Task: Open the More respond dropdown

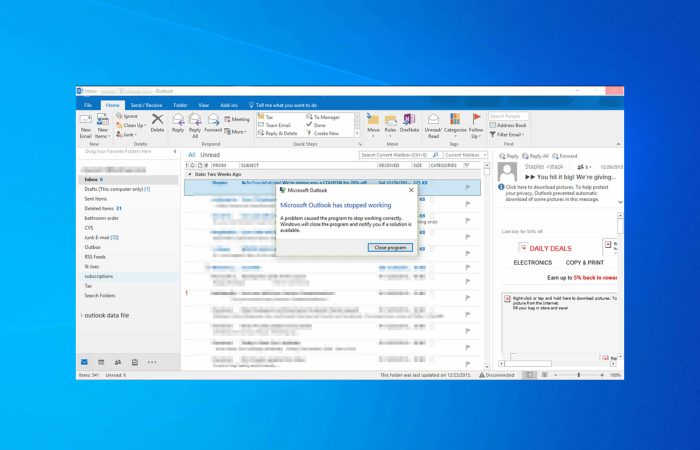Action: click(235, 132)
